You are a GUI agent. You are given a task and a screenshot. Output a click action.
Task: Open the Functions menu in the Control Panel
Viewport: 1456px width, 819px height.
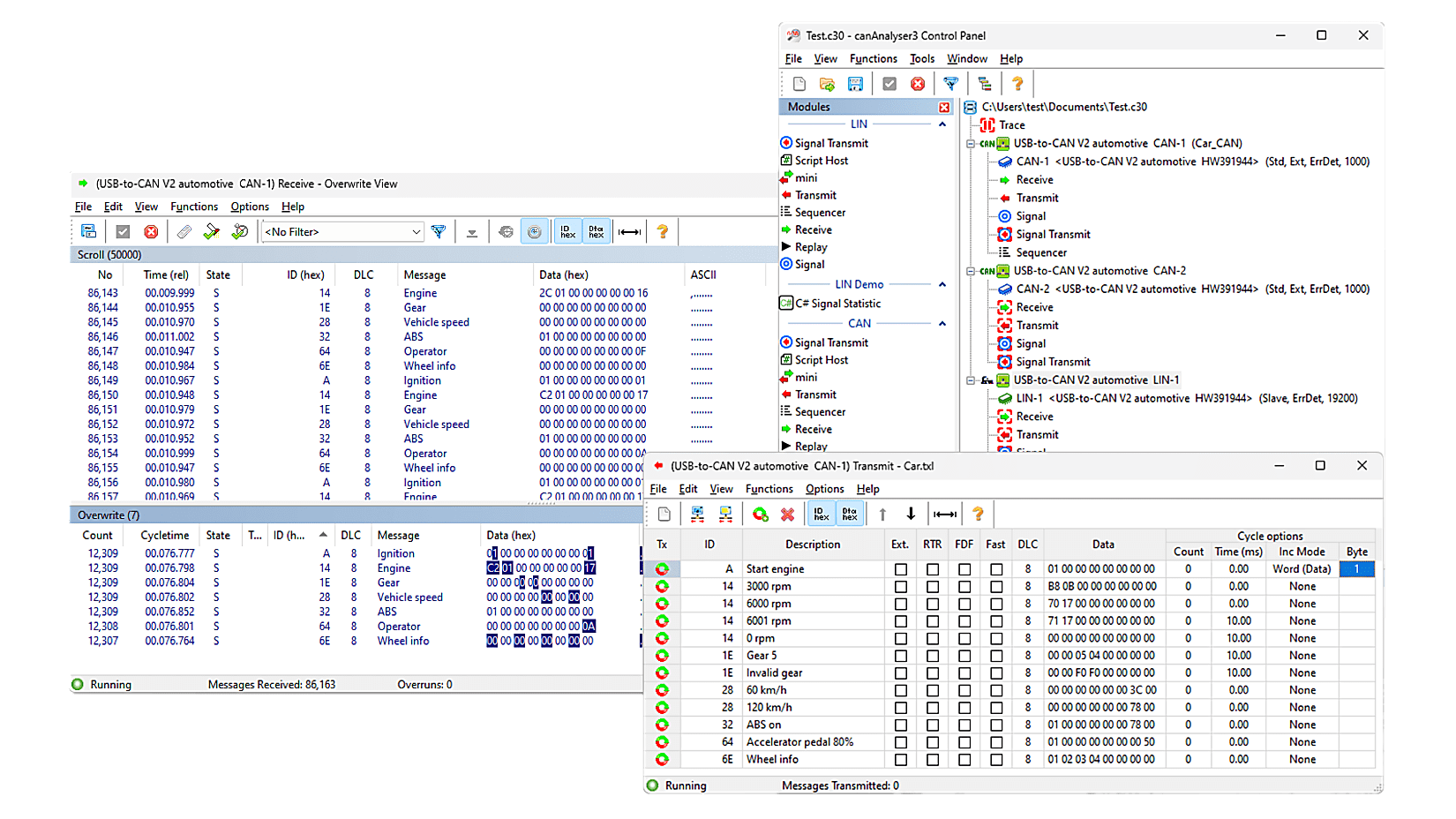[x=873, y=58]
